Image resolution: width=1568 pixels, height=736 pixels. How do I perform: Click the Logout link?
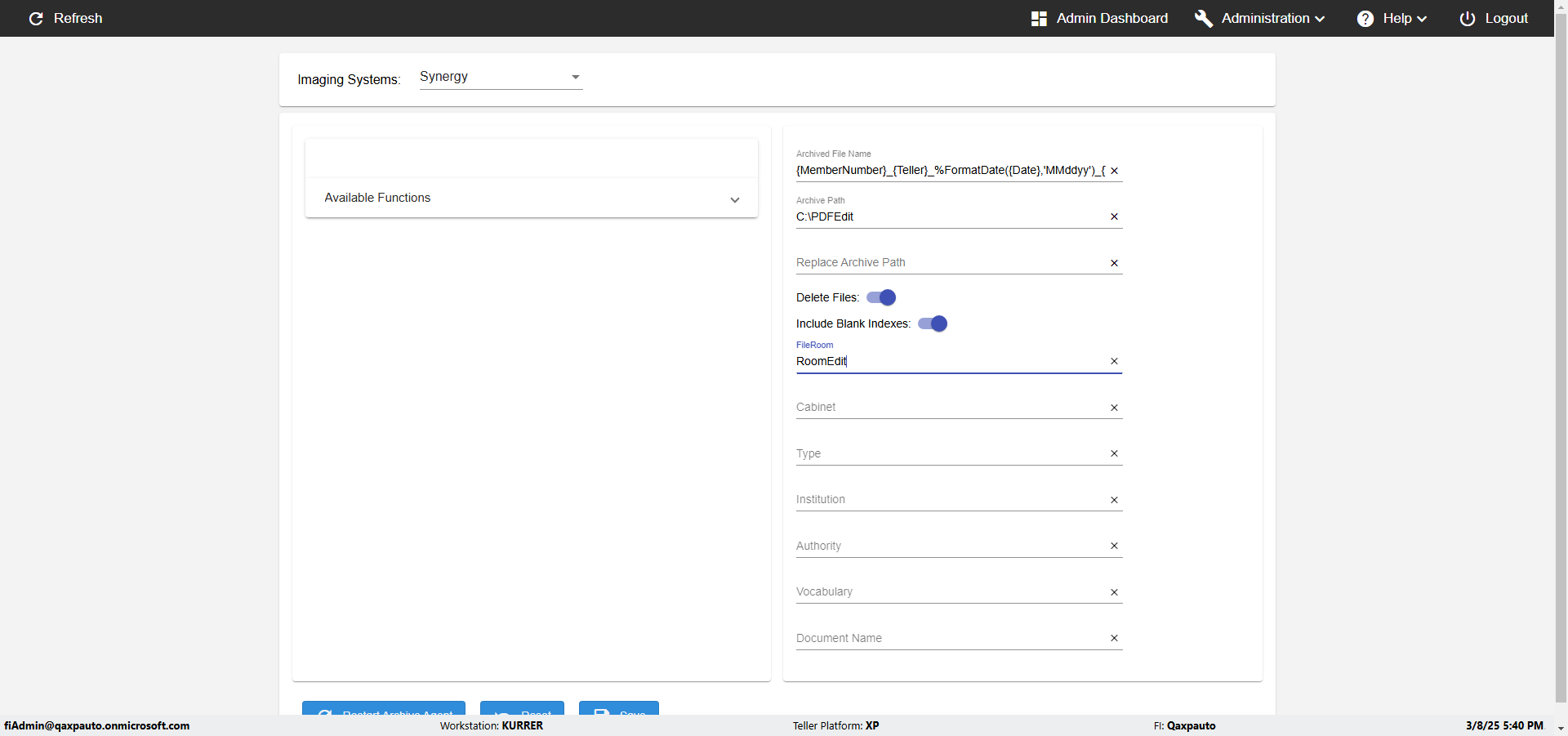tap(1505, 18)
